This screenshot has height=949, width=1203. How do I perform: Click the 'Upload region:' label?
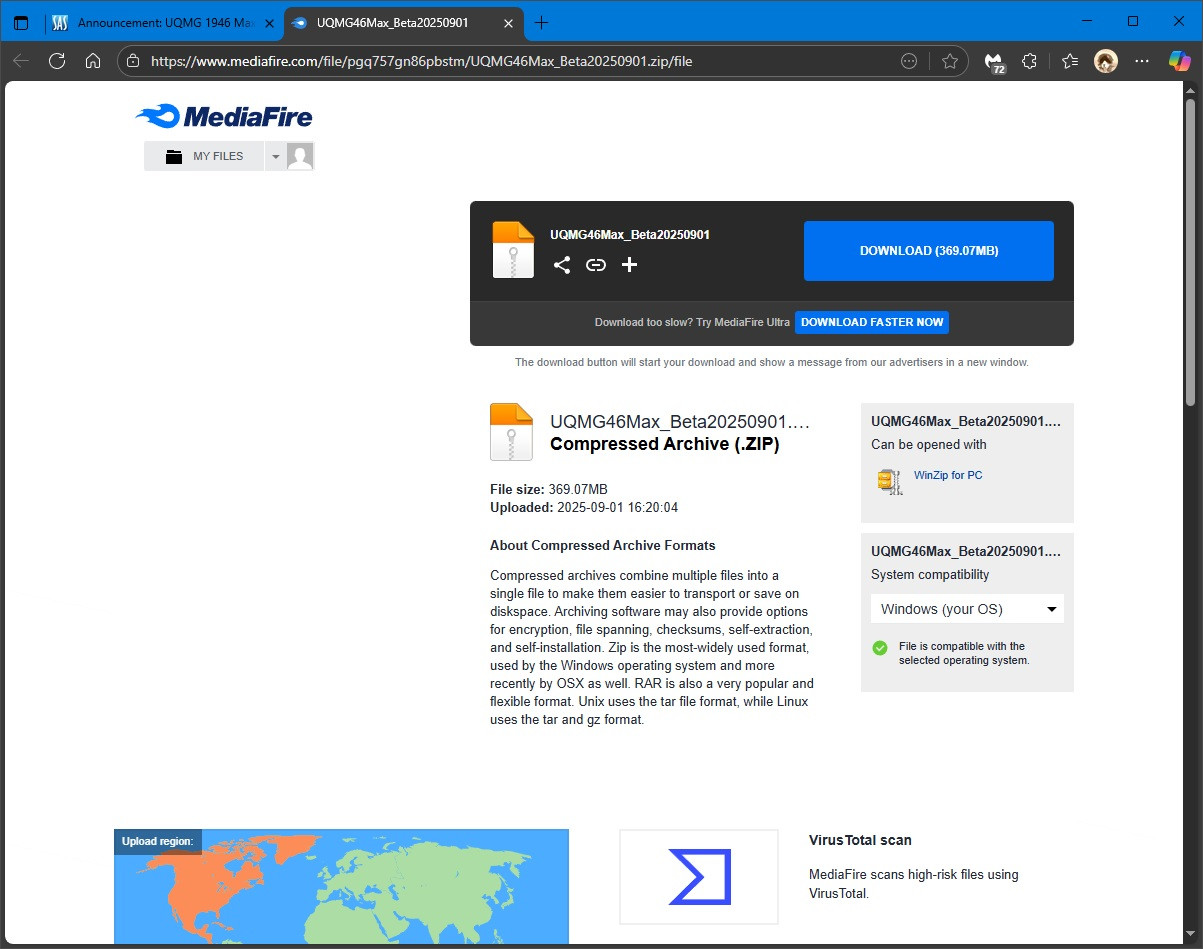click(x=158, y=841)
